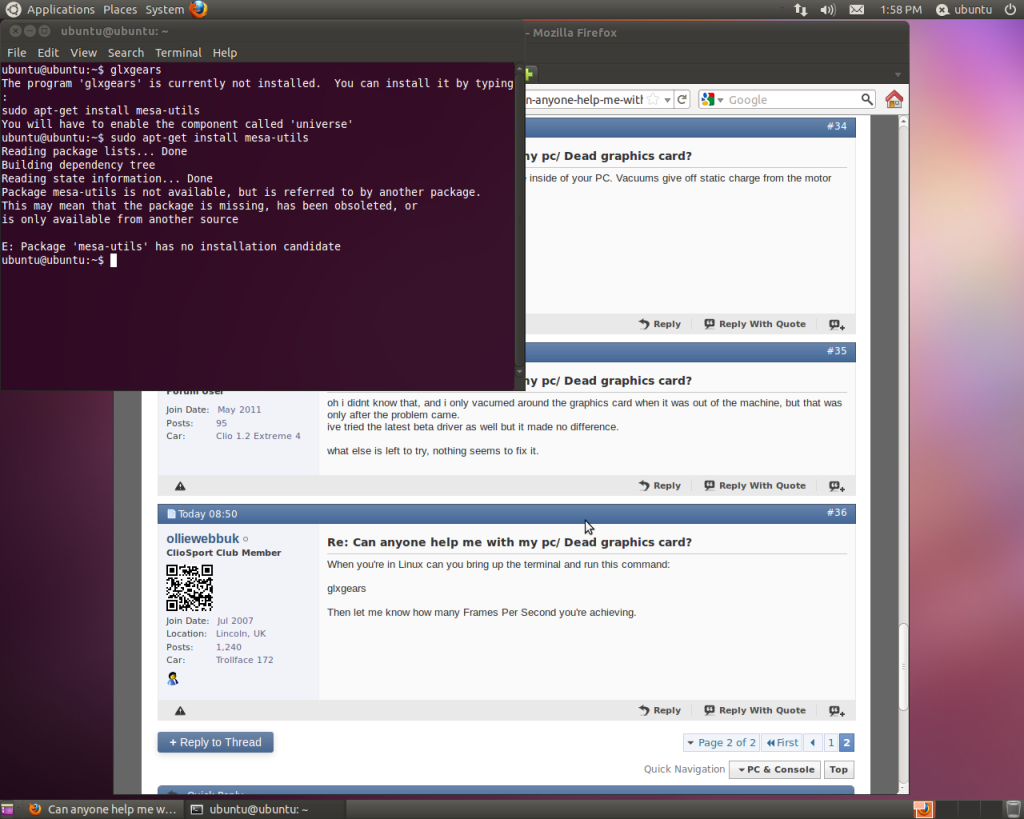The image size is (1024, 819).
Task: Open the messaging envelope indicator
Action: pos(857,9)
